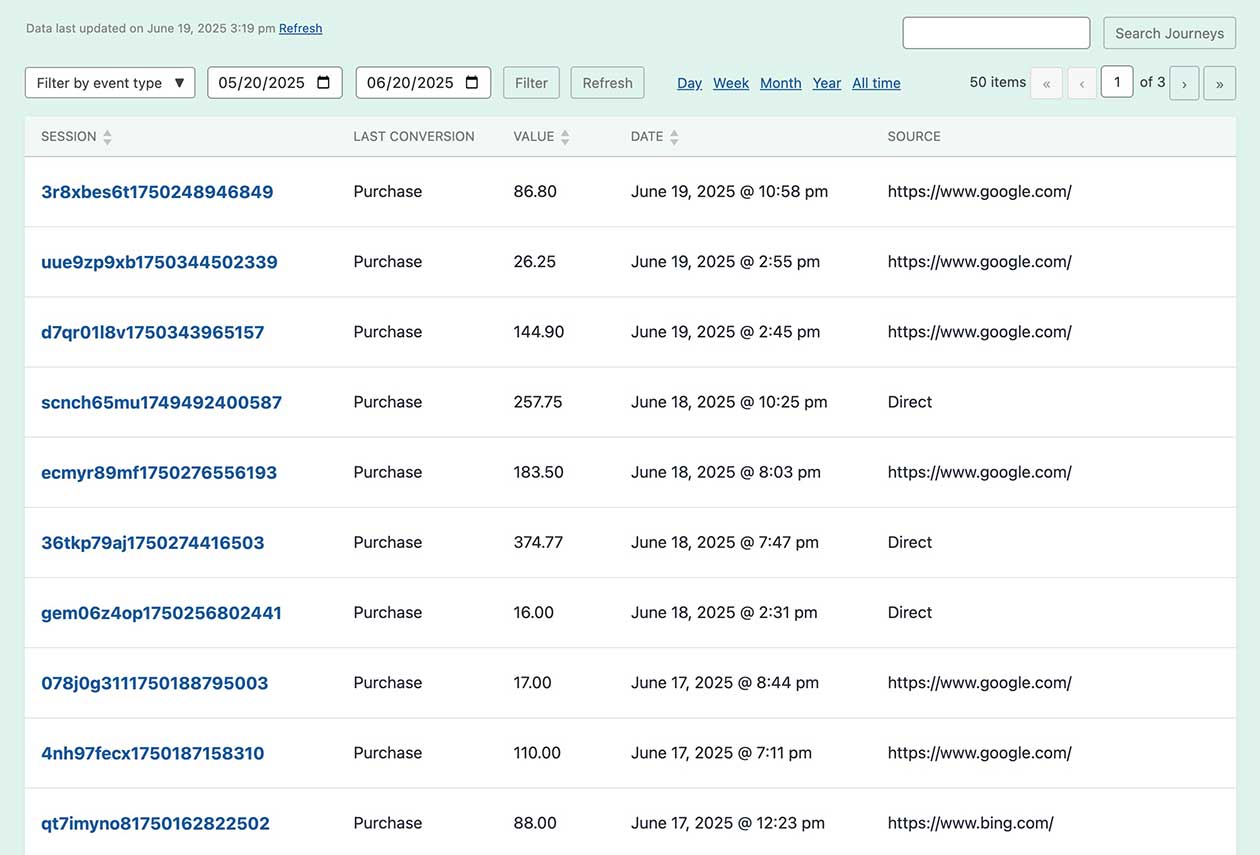Image resolution: width=1260 pixels, height=855 pixels.
Task: Open session 078j0g3111750188795003
Action: [155, 683]
